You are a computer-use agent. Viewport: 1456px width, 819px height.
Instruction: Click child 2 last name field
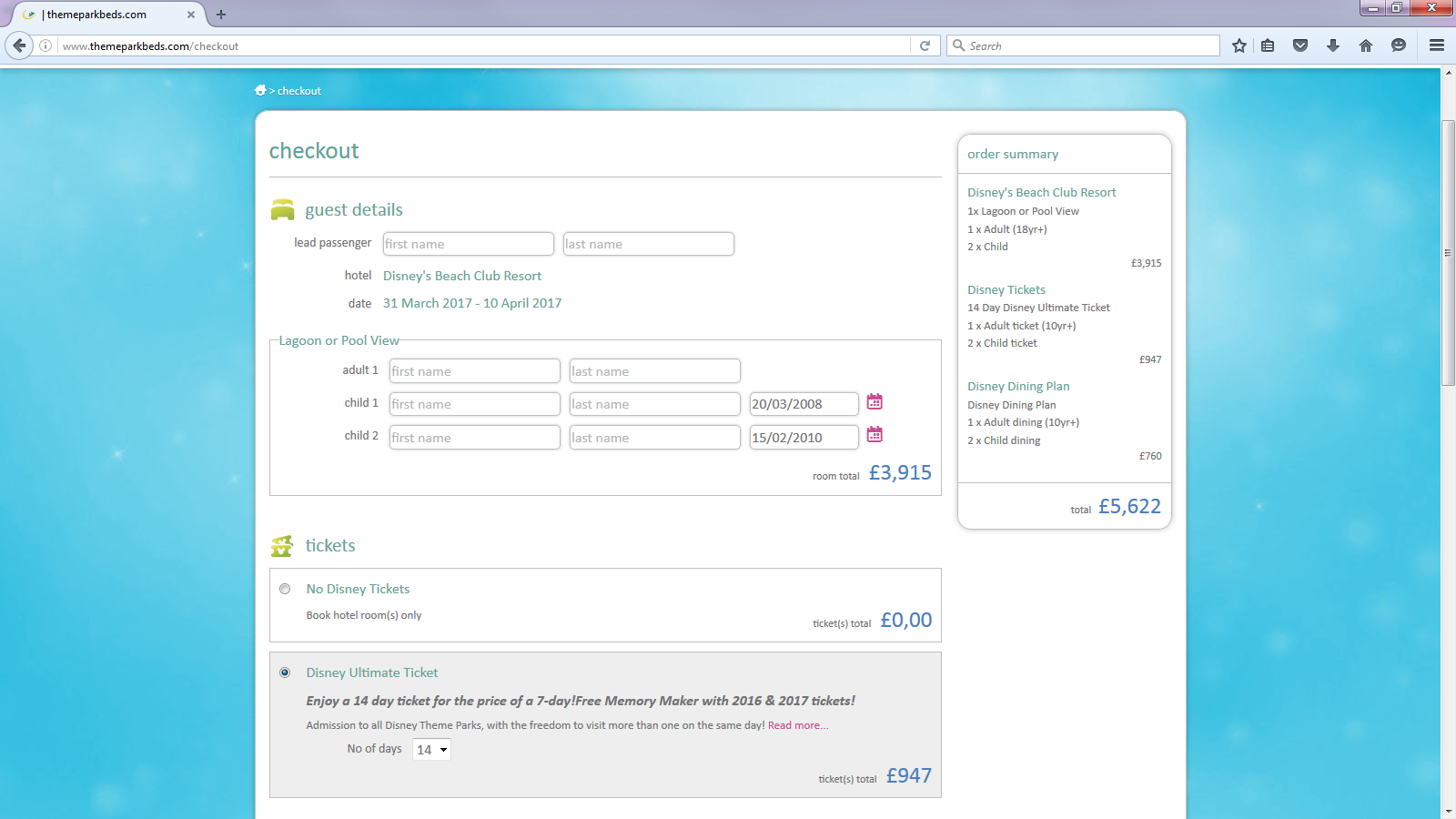654,438
